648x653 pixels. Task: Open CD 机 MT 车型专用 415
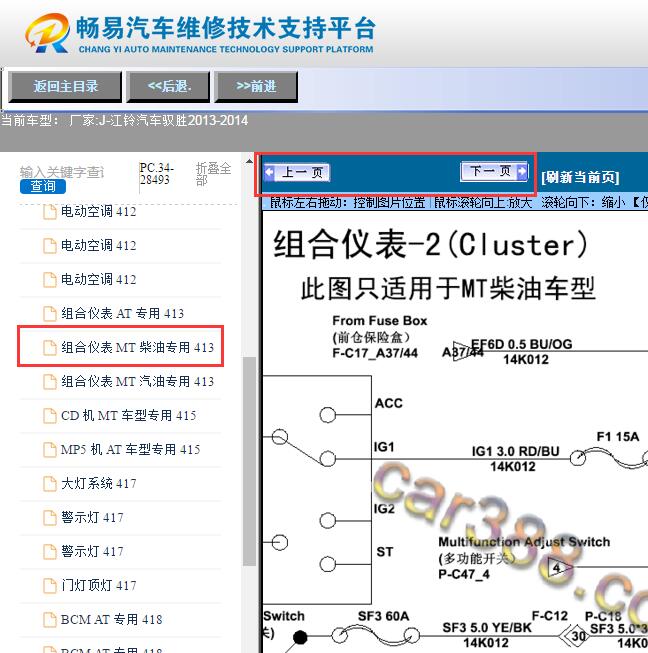(x=129, y=416)
